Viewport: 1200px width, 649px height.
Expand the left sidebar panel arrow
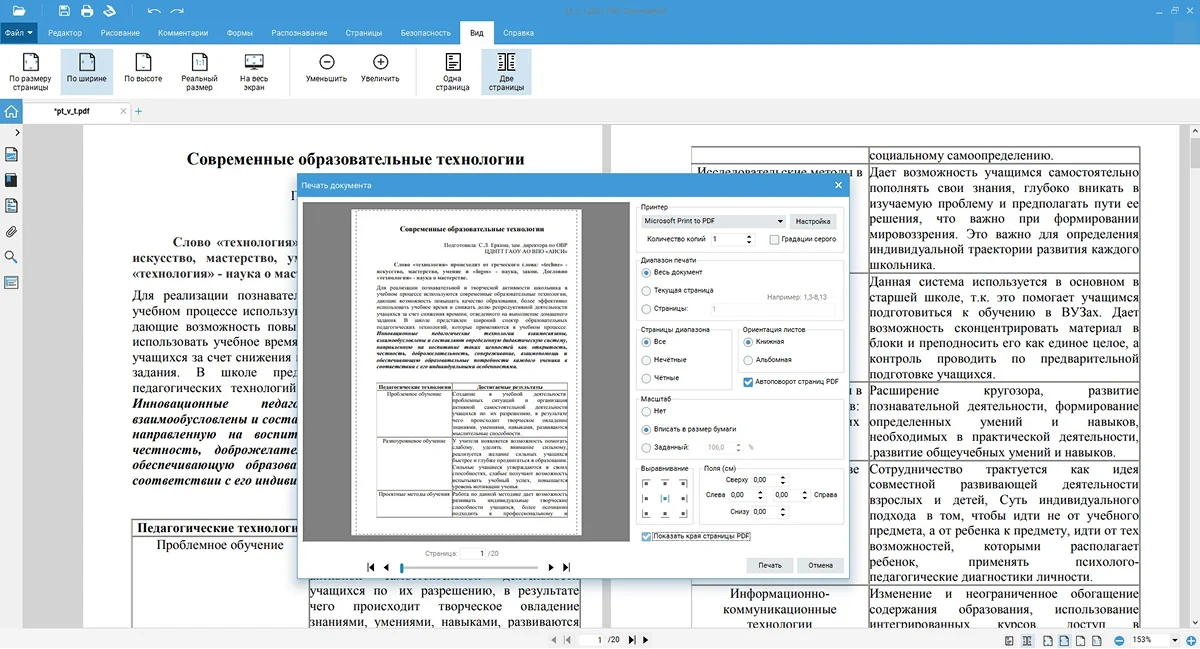16,132
